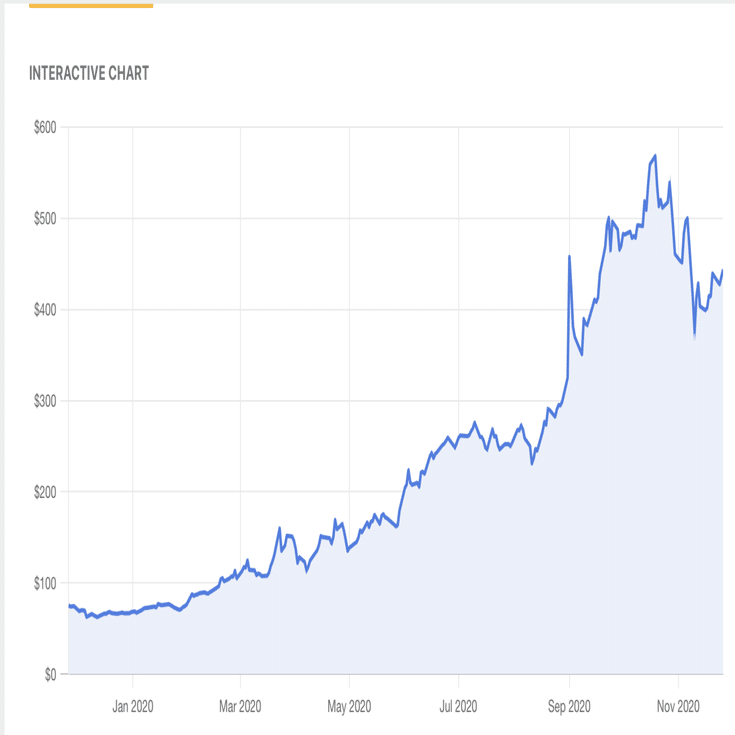This screenshot has width=735, height=735.
Task: Click the leftmost start of the price line
Action: tap(69, 605)
